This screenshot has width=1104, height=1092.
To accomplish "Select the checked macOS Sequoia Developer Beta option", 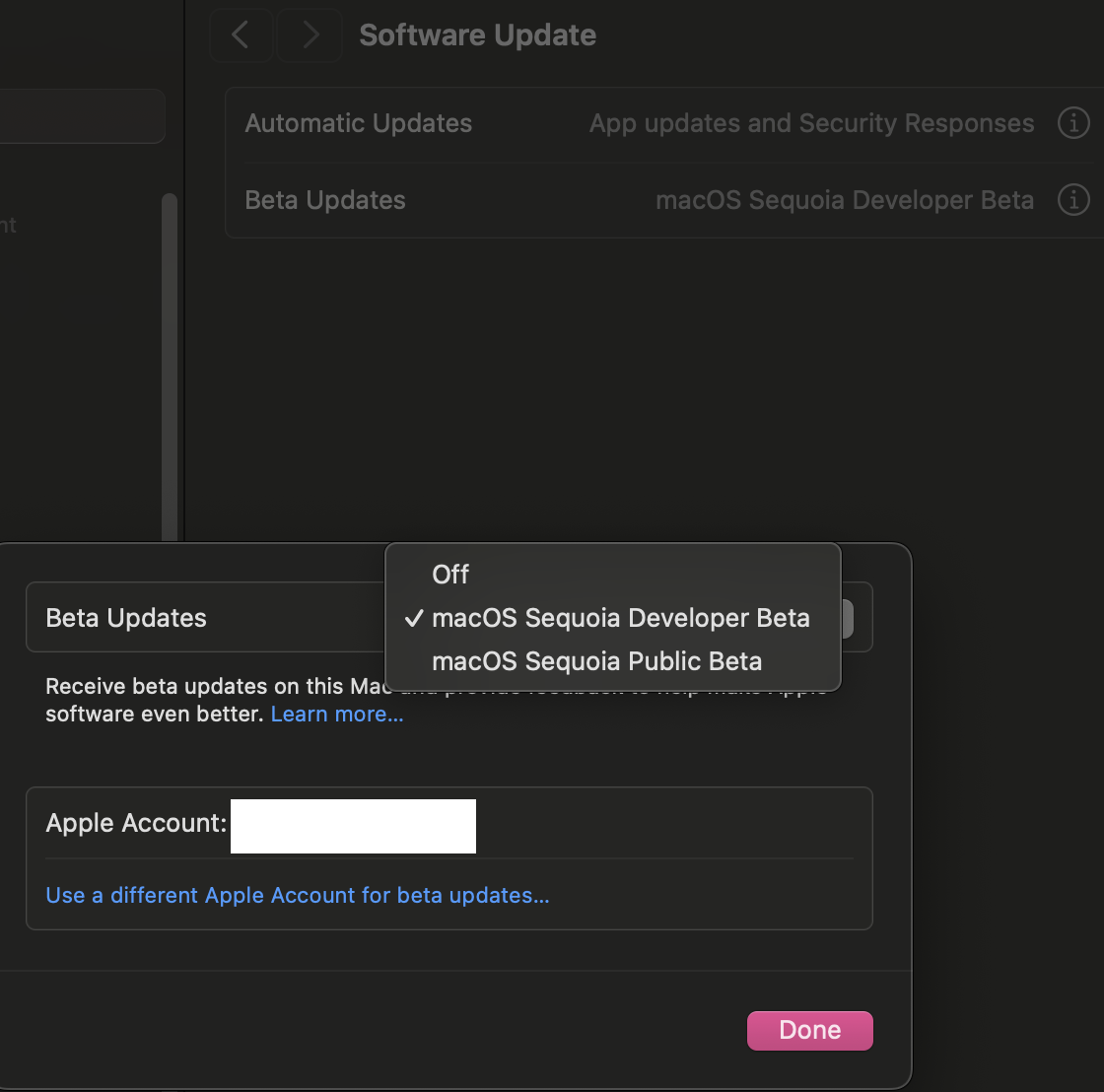I will (620, 618).
